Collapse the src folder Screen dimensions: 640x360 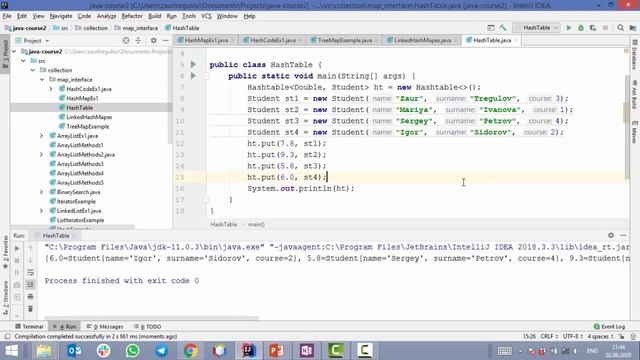coord(24,61)
